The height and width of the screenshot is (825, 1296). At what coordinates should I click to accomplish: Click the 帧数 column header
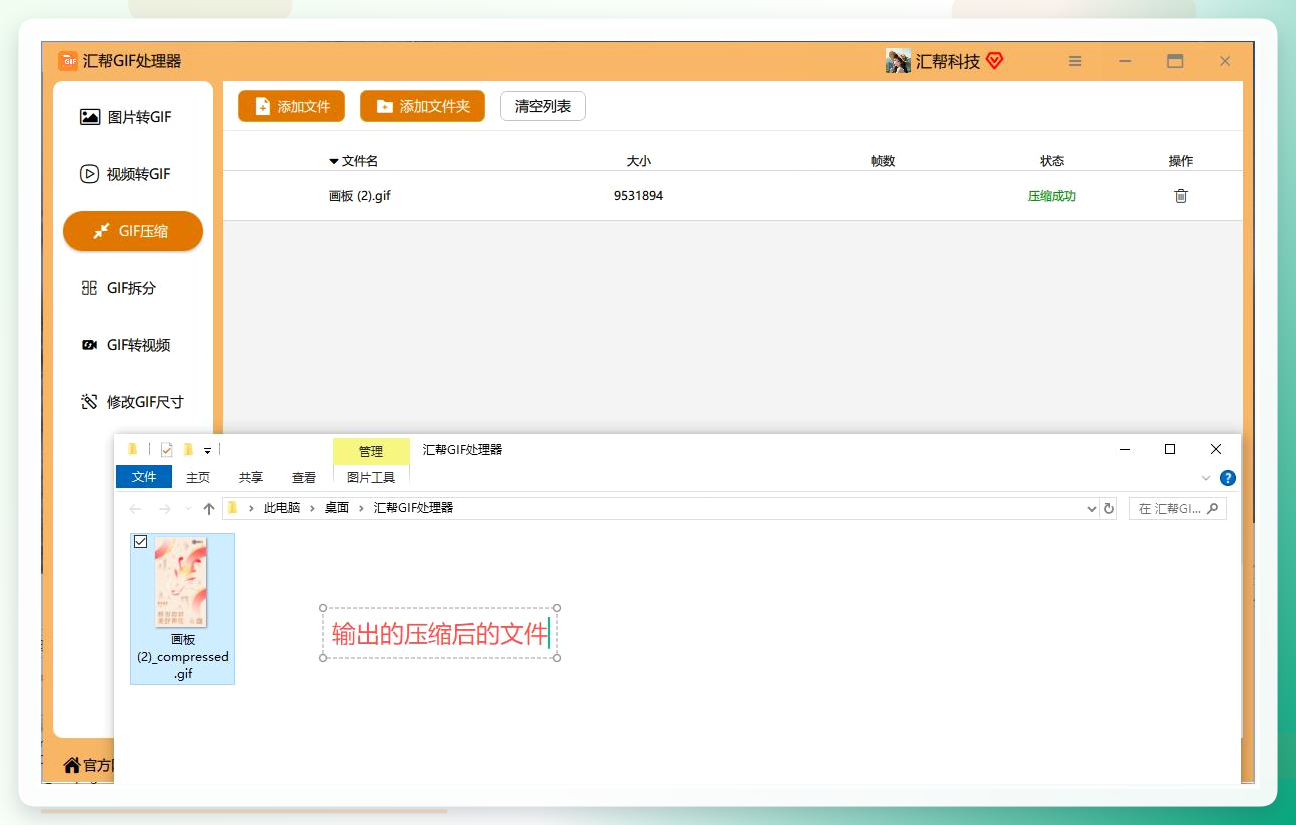pyautogui.click(x=883, y=161)
